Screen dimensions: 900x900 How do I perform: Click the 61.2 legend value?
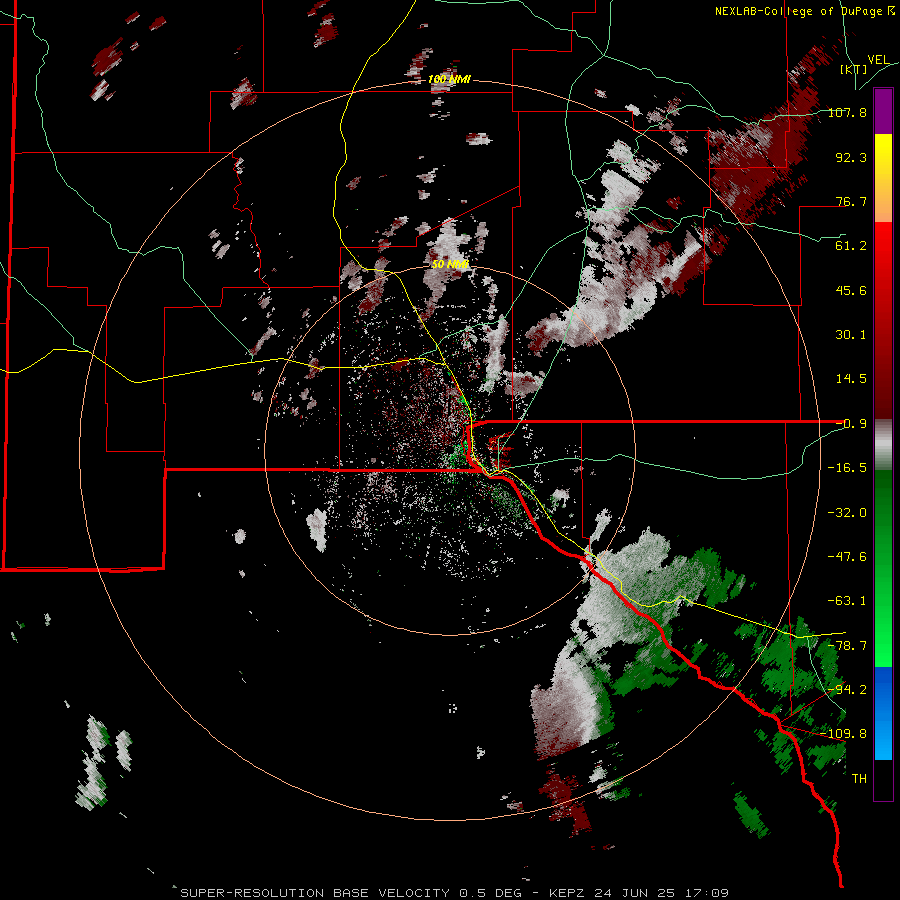[x=851, y=246]
